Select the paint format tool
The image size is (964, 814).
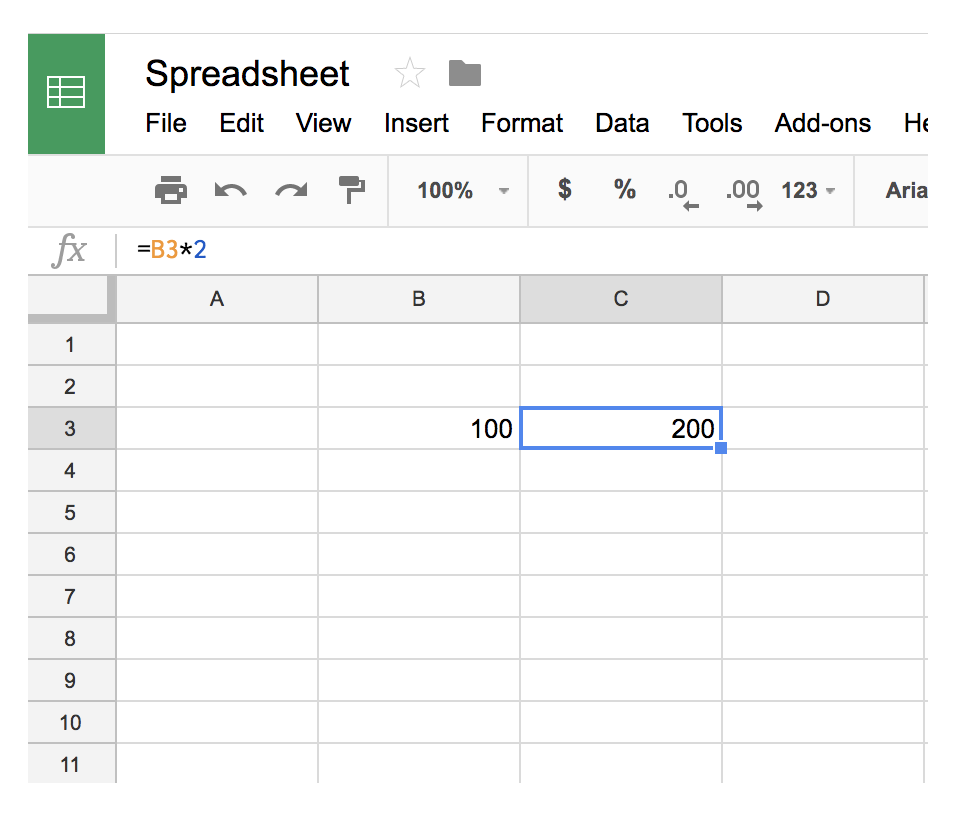[351, 190]
